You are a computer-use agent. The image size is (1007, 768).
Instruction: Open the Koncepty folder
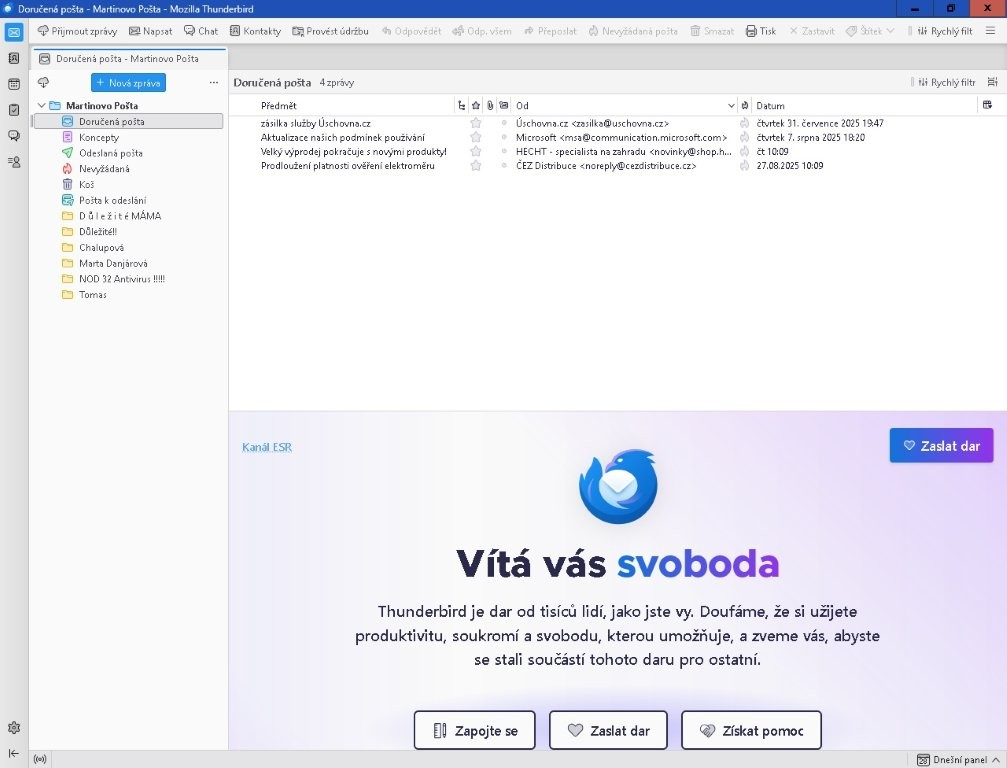point(128,137)
